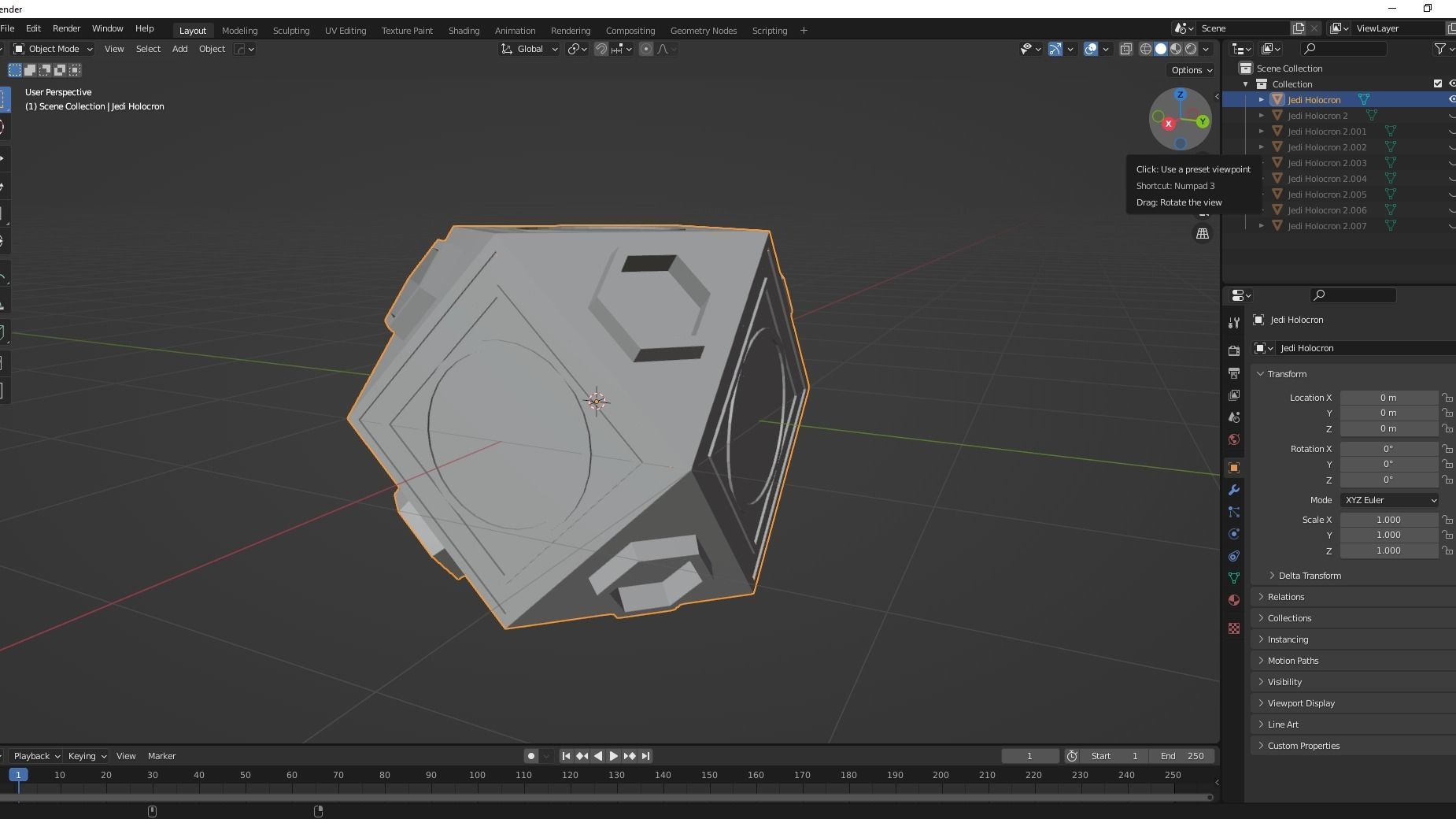Screen dimensions: 1456x819
Task: Click the X axis on the navigation gizmo
Action: (x=1169, y=124)
